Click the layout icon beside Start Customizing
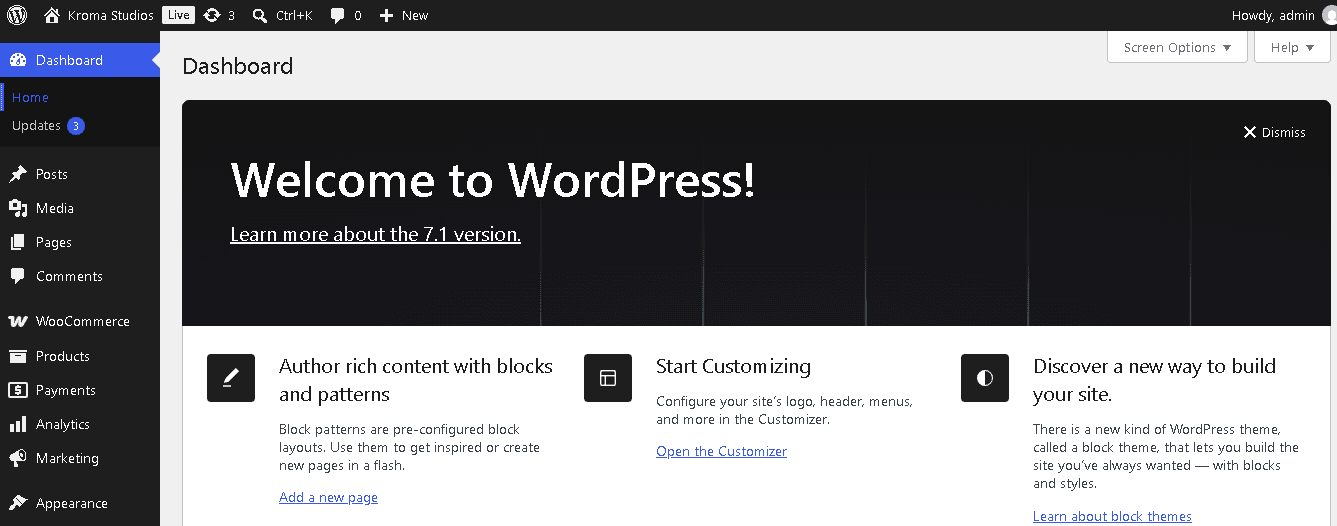 pyautogui.click(x=608, y=378)
